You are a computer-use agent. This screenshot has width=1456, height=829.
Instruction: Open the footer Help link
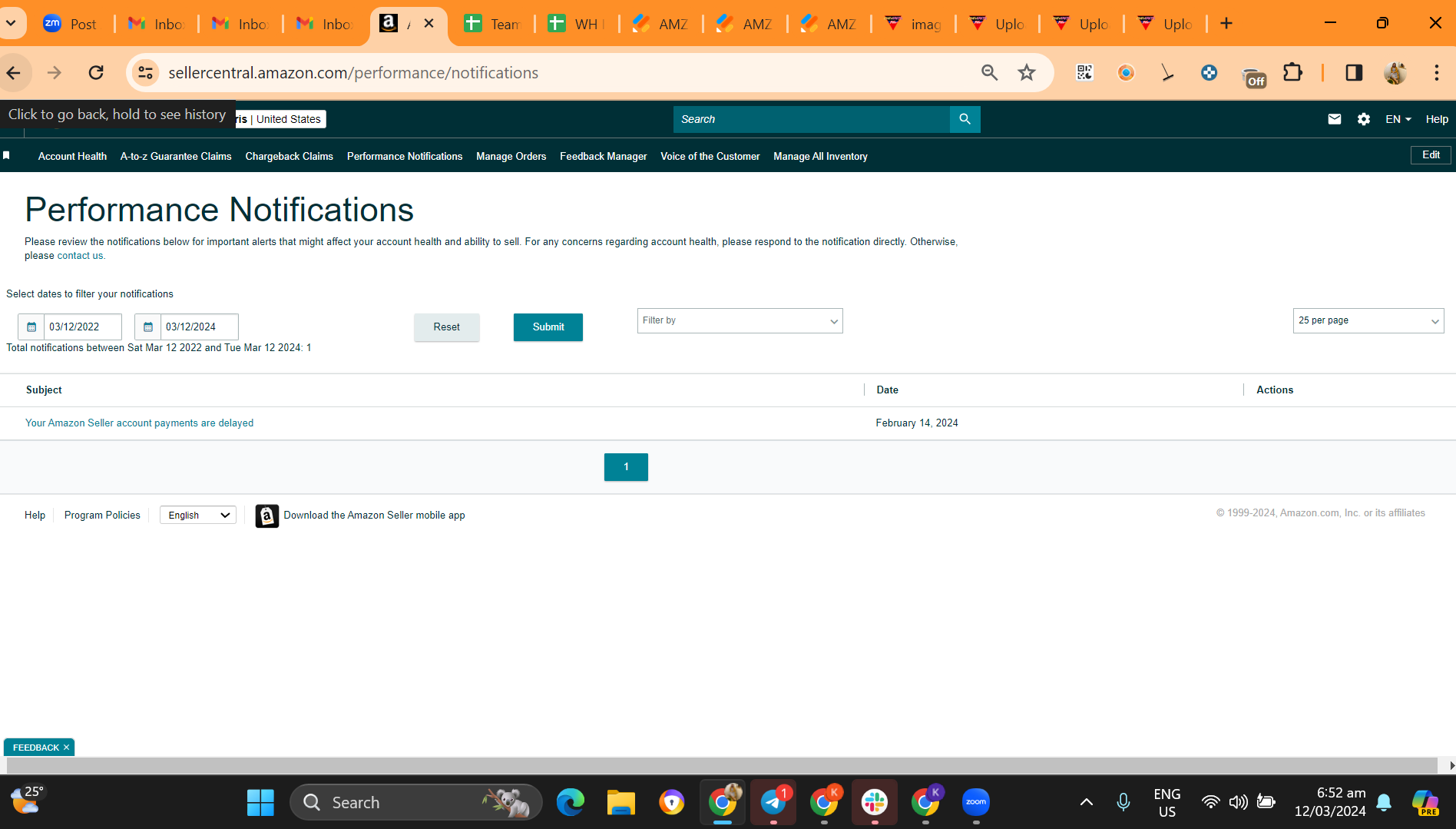pos(35,516)
